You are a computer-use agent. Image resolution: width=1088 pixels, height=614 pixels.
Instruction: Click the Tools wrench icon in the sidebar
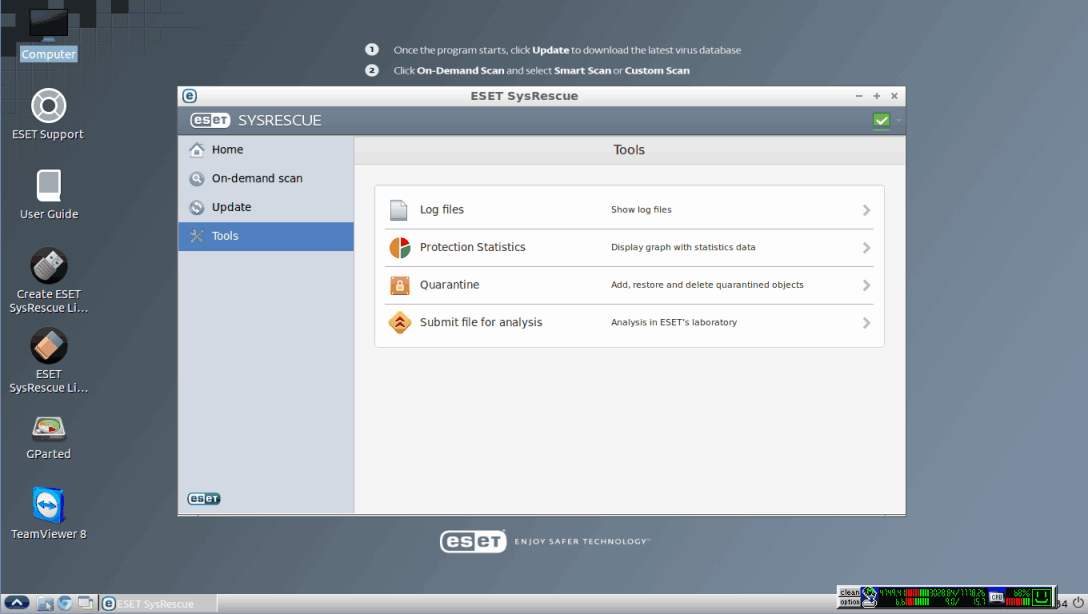pyautogui.click(x=197, y=236)
